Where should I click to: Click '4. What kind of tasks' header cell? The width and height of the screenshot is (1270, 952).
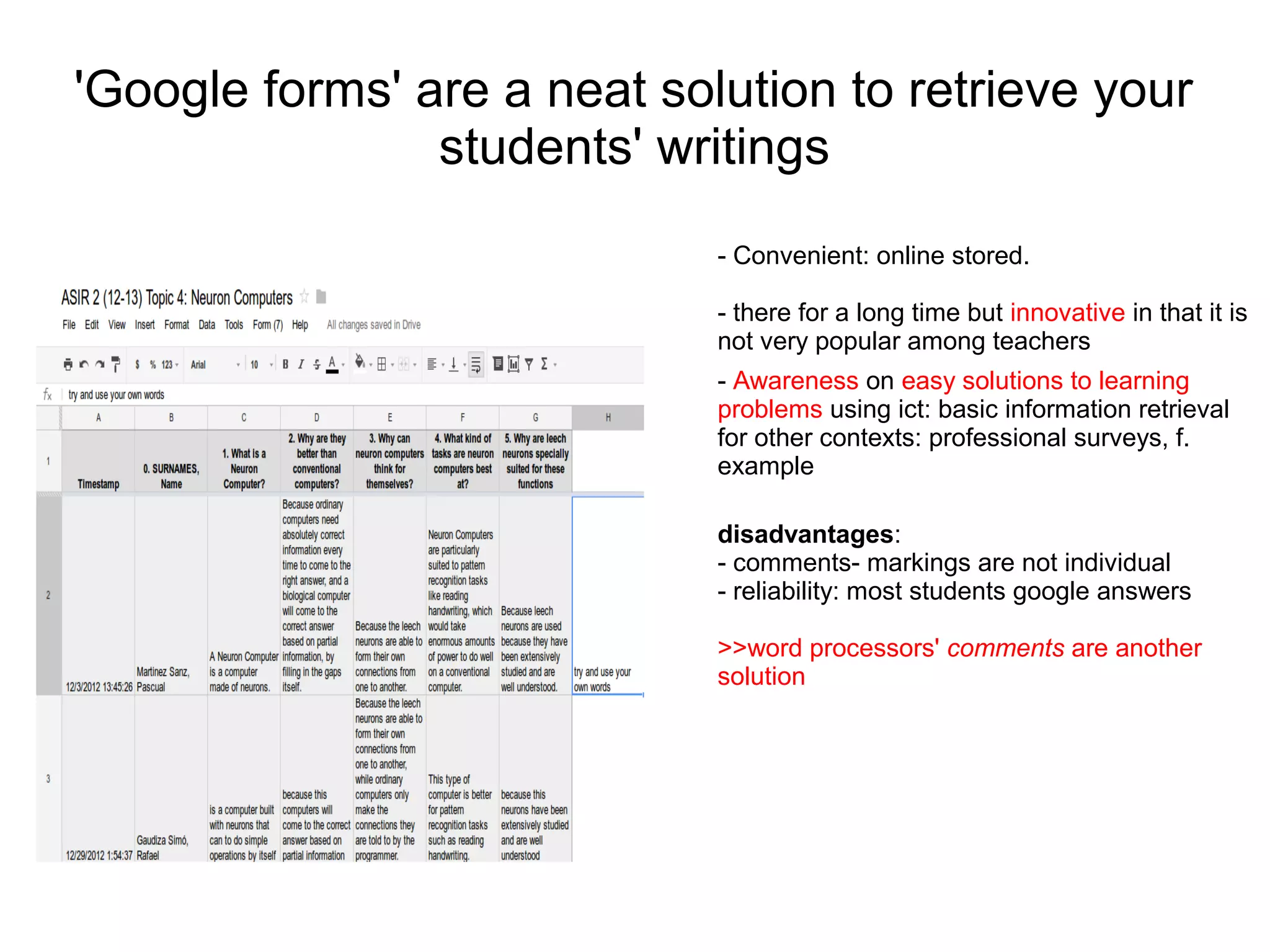click(463, 461)
